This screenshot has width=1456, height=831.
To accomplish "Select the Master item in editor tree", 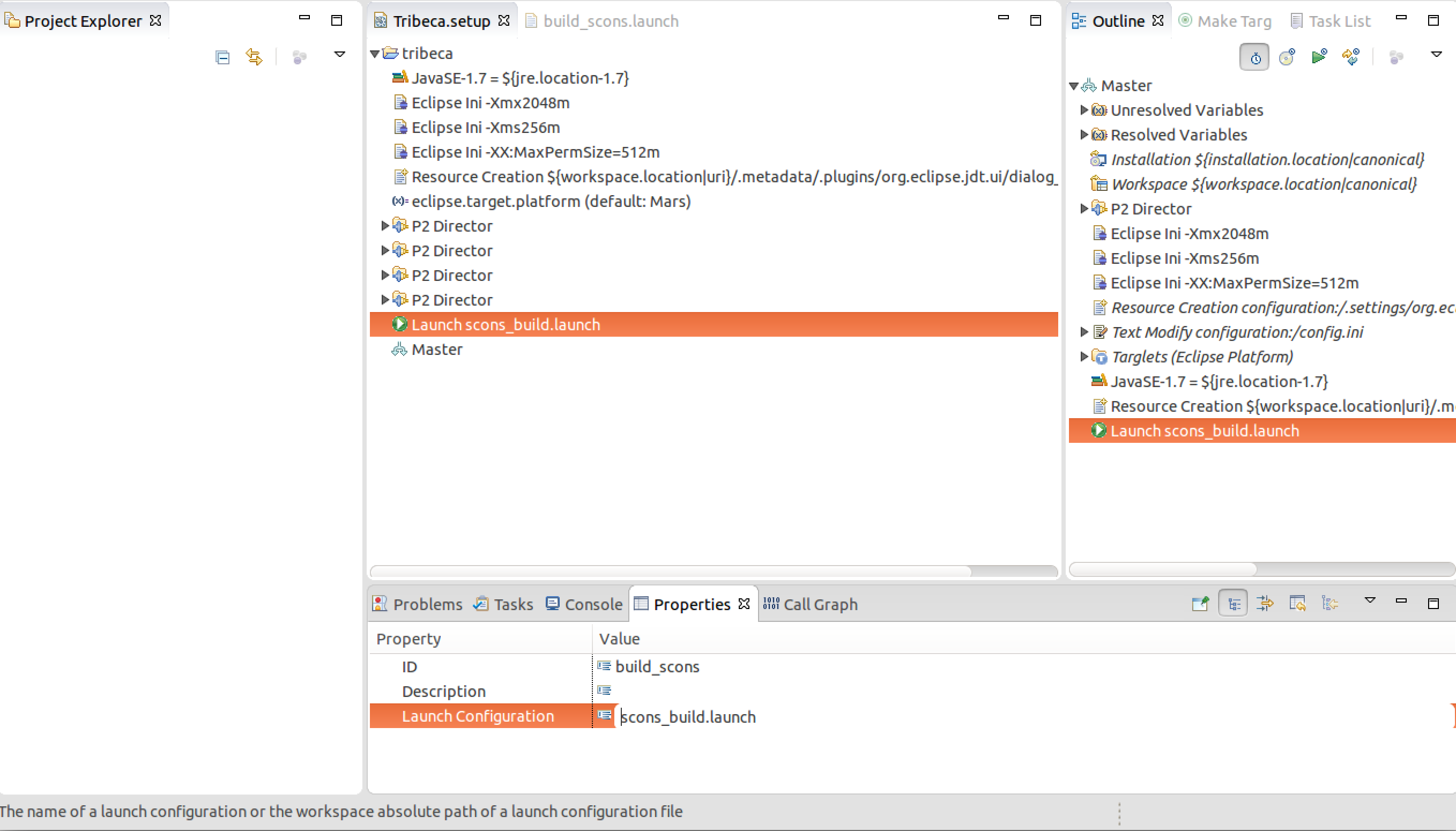I will click(436, 350).
